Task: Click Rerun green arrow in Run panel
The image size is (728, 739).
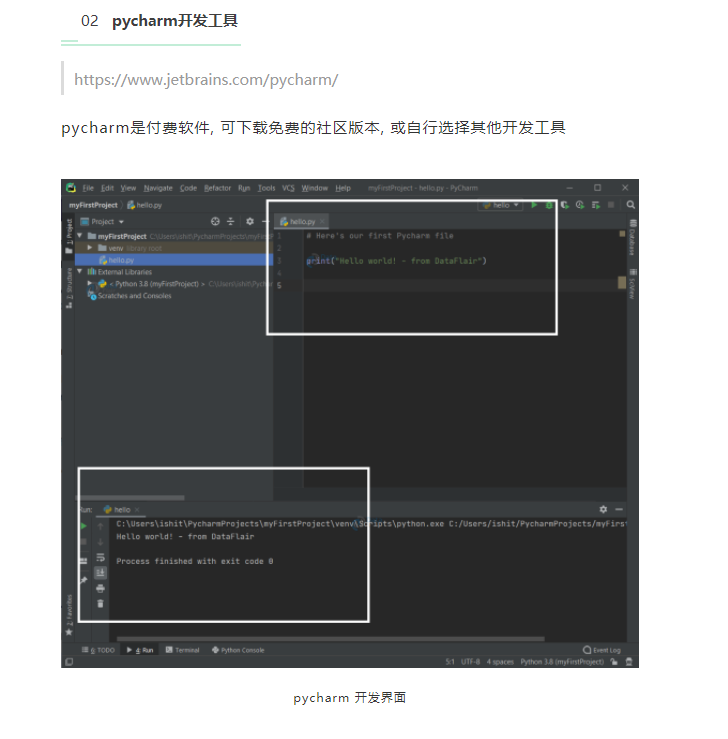Action: point(83,526)
